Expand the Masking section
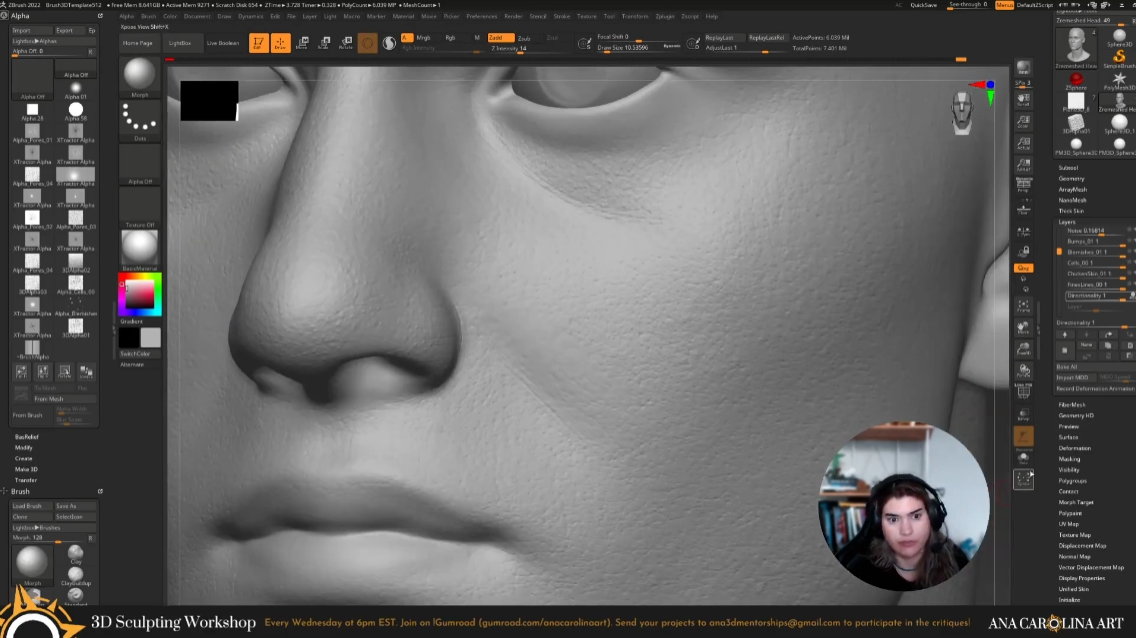Screen dimensions: 1136x638 coord(1069,459)
